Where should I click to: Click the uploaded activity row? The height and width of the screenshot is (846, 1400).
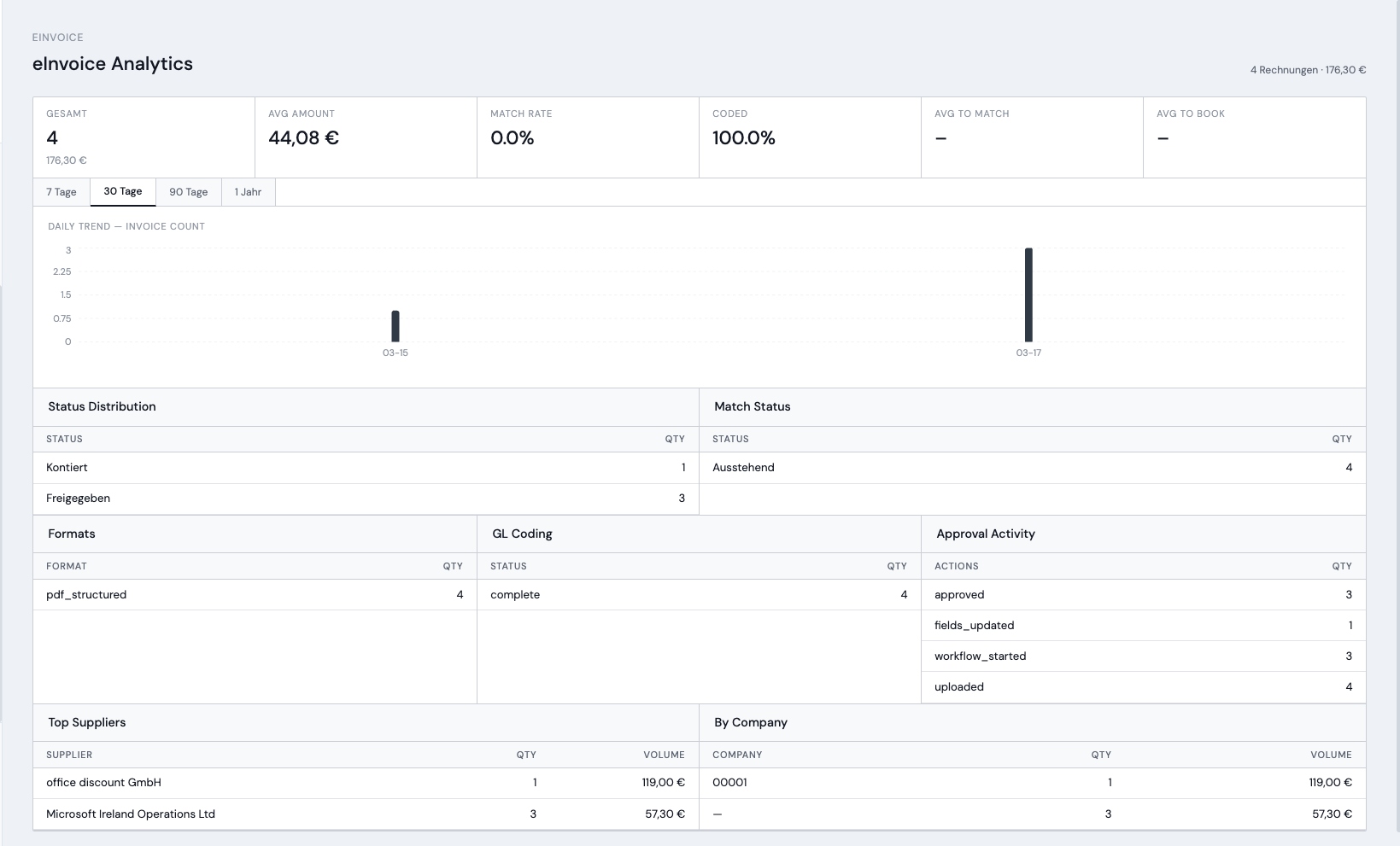pos(1143,687)
